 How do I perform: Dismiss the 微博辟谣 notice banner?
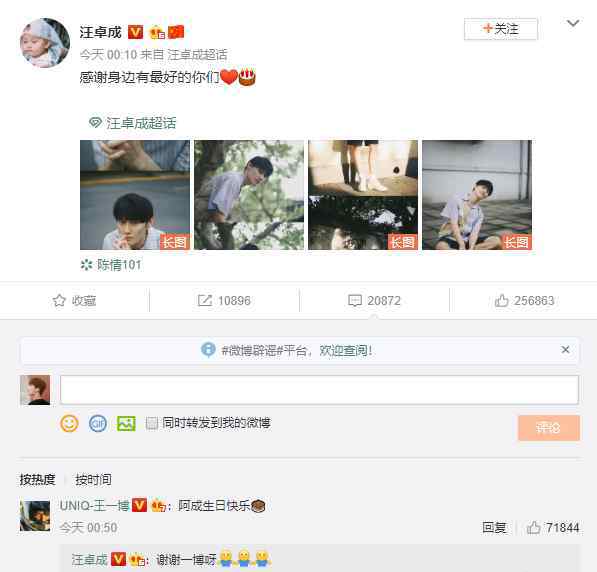click(x=565, y=350)
